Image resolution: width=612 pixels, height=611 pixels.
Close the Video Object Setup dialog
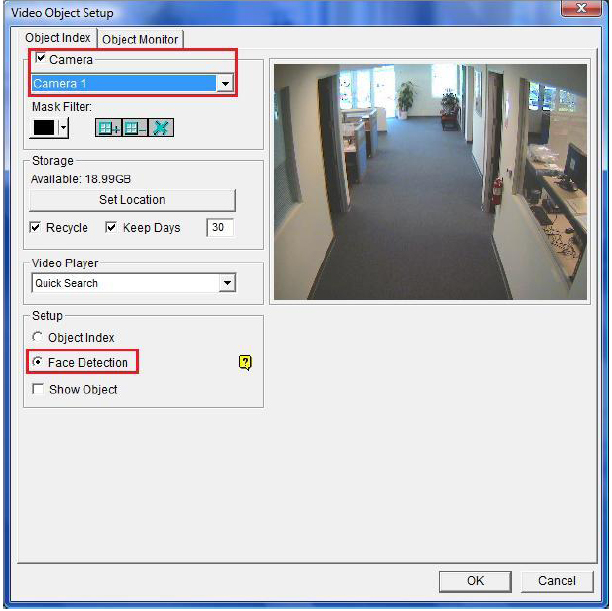click(x=581, y=8)
